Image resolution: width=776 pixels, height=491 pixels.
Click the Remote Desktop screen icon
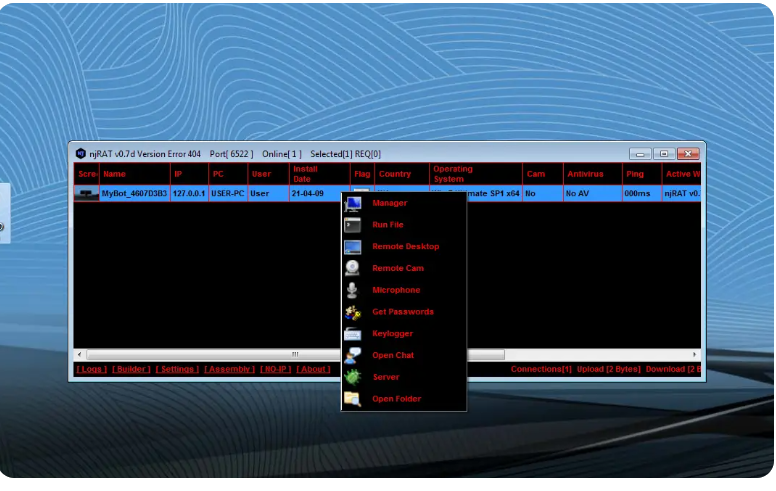[353, 247]
